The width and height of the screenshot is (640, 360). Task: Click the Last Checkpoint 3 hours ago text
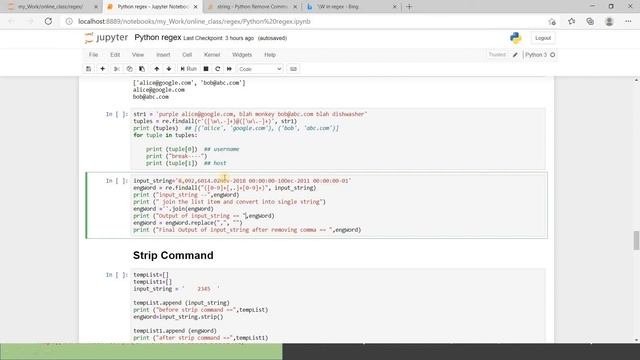218,38
